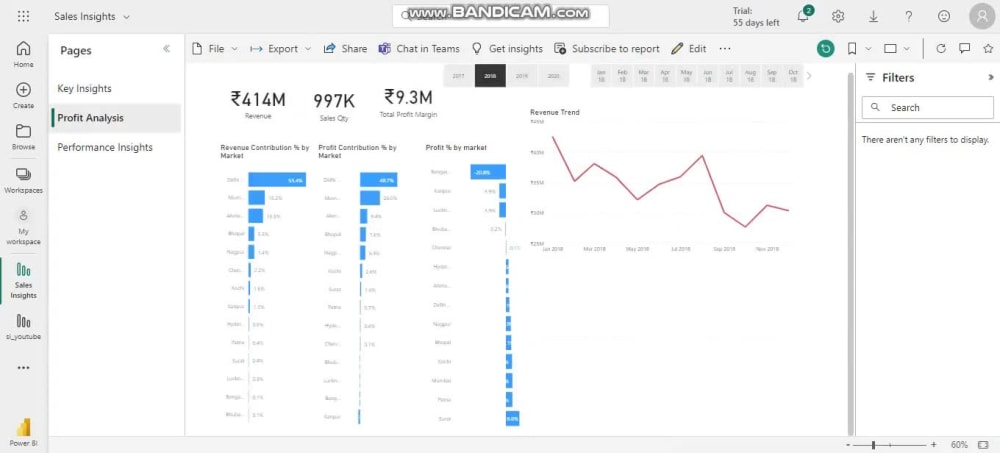The image size is (1000, 453).
Task: Select the Aug 18 month slicer
Action: [751, 76]
